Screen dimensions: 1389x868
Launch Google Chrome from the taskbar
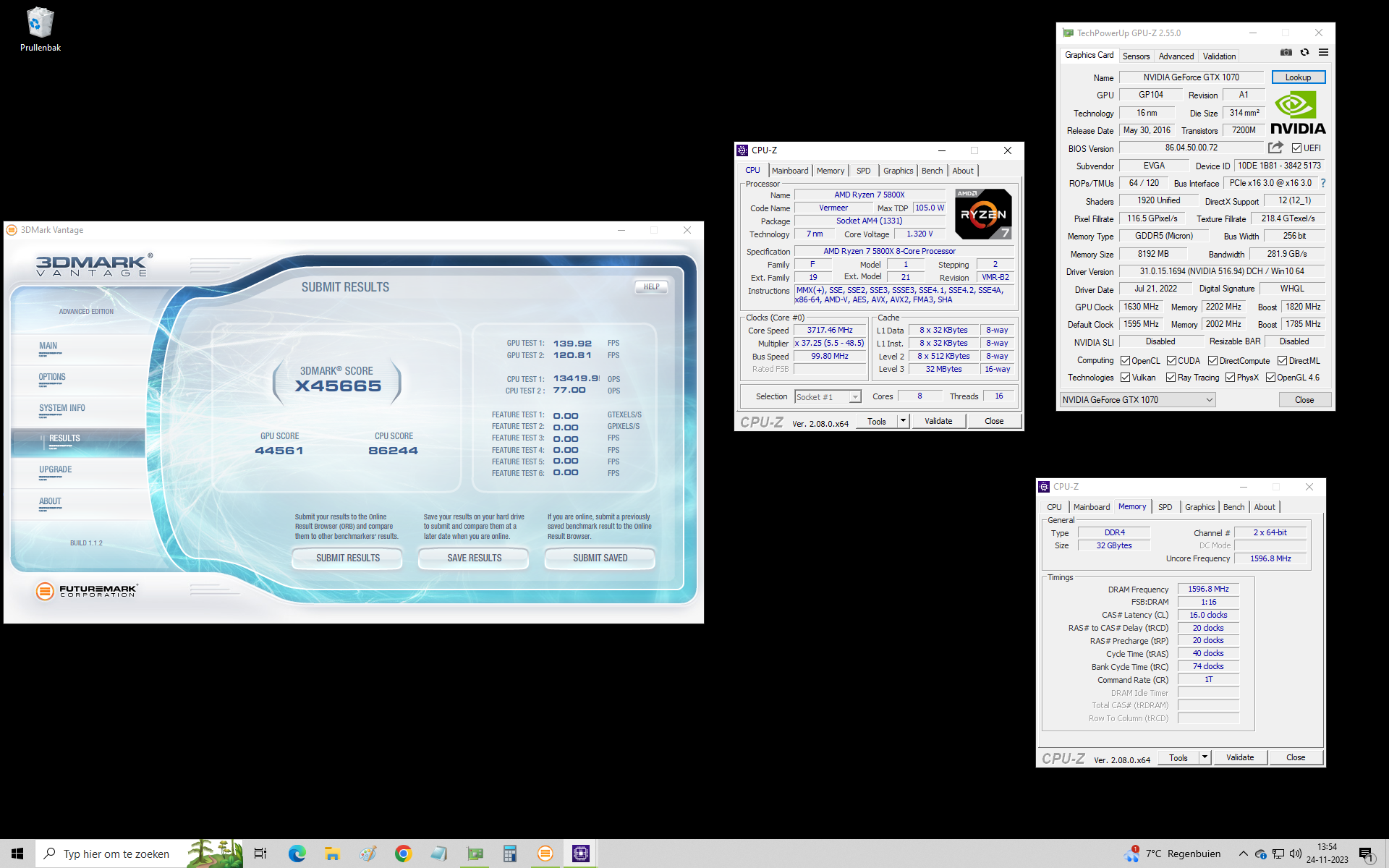pyautogui.click(x=403, y=854)
